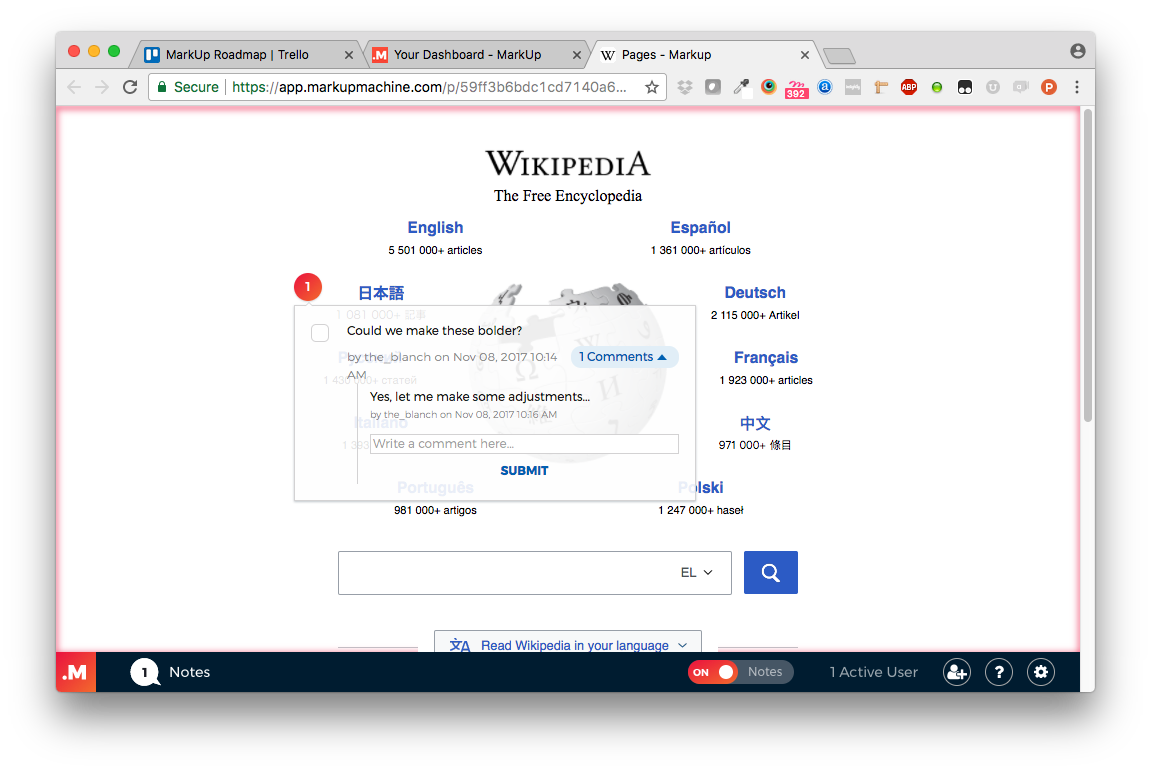Image resolution: width=1151 pixels, height=772 pixels.
Task: Open the Dropbox extension icon
Action: point(684,87)
